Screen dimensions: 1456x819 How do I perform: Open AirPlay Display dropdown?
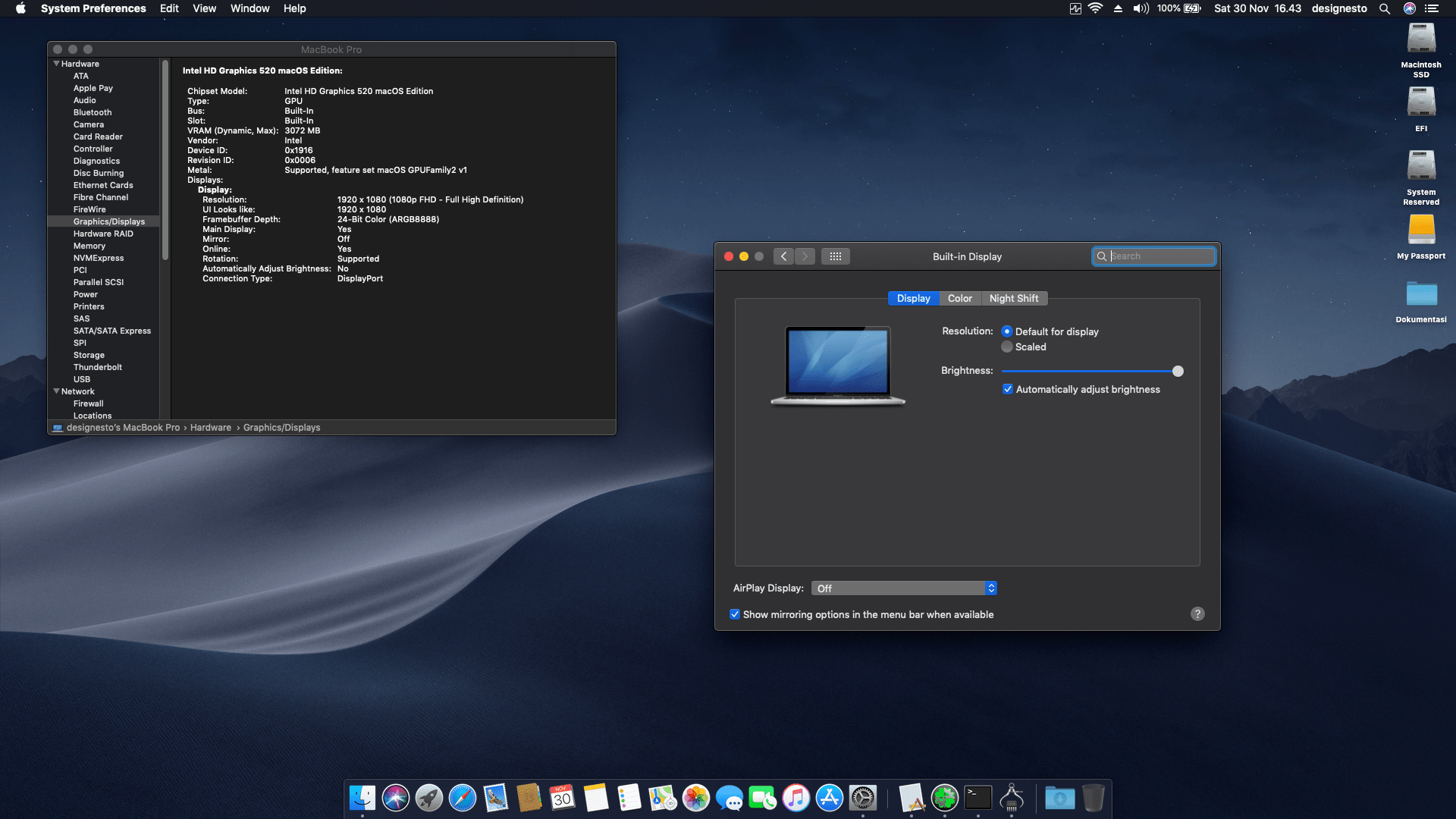tap(904, 588)
